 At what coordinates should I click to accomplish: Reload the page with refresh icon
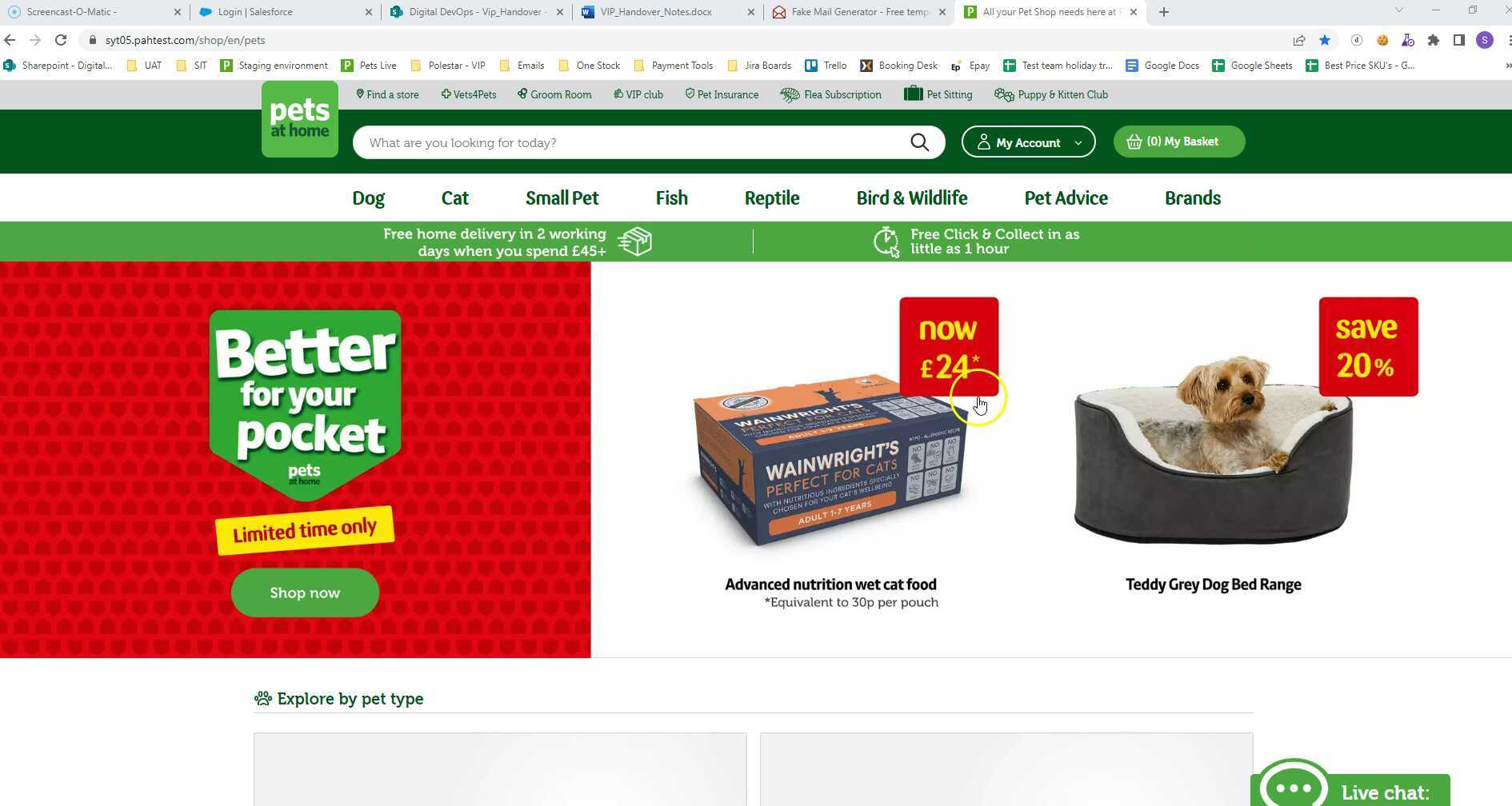pos(61,40)
